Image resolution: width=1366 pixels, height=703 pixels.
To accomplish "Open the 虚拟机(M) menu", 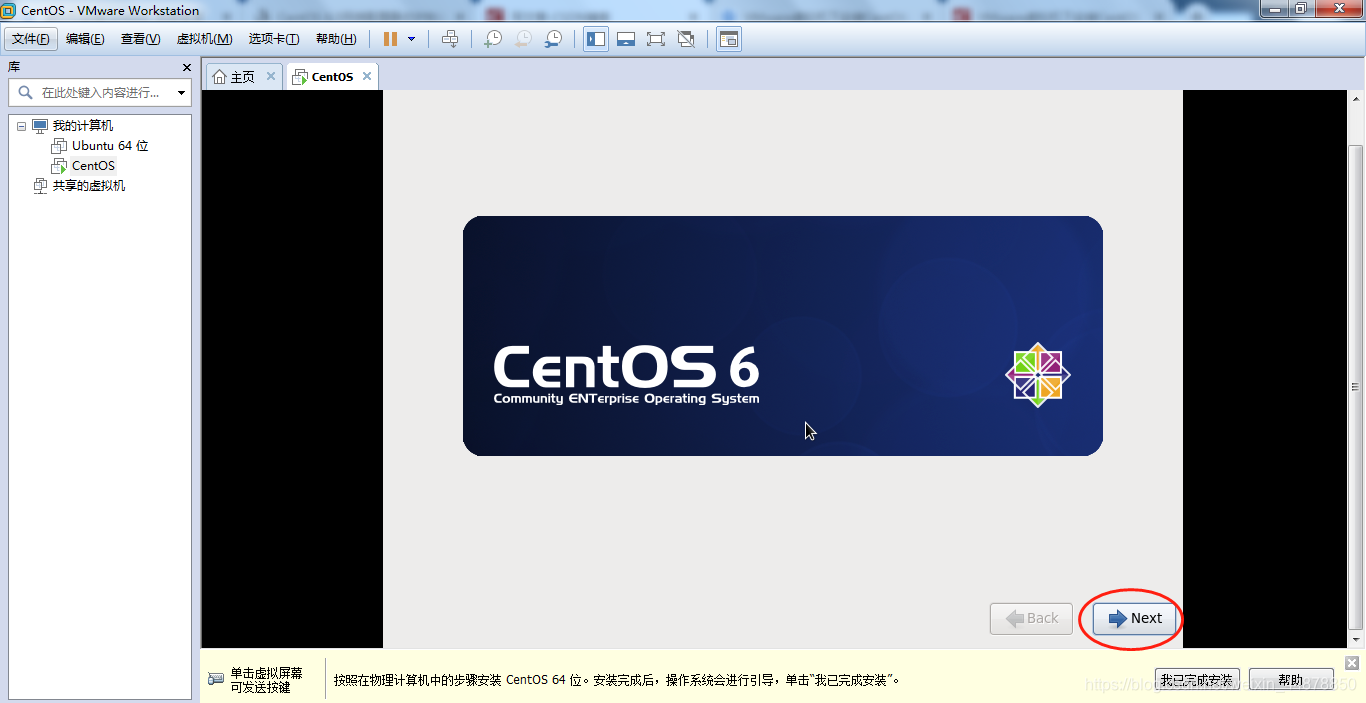I will (x=204, y=39).
